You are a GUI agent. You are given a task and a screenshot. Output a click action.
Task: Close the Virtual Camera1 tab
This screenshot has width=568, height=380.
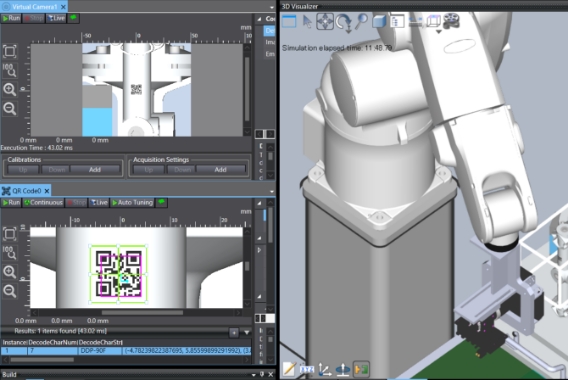63,7
